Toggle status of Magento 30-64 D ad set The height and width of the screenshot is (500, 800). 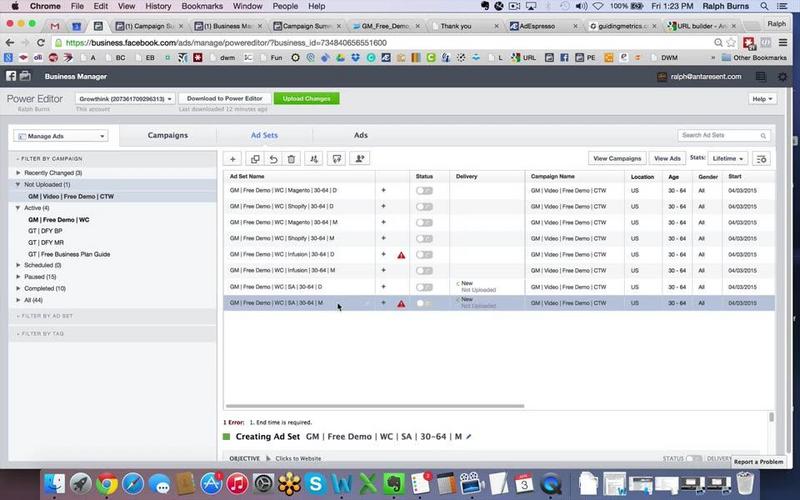(x=424, y=190)
